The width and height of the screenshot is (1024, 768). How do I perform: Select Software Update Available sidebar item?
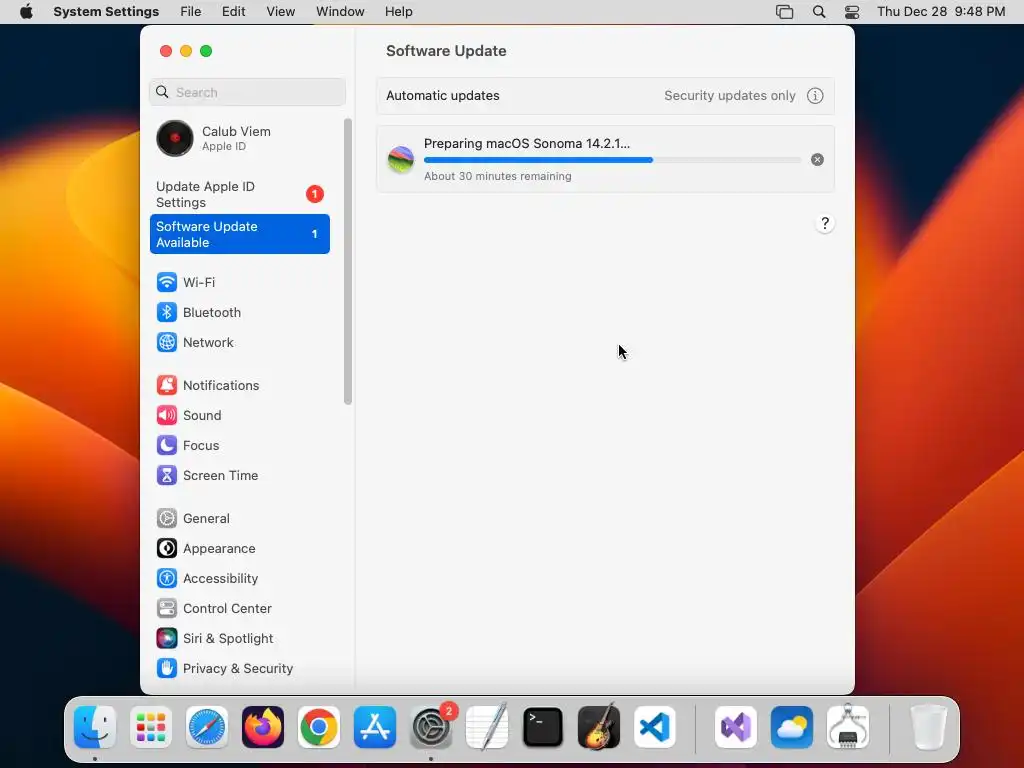click(x=239, y=234)
